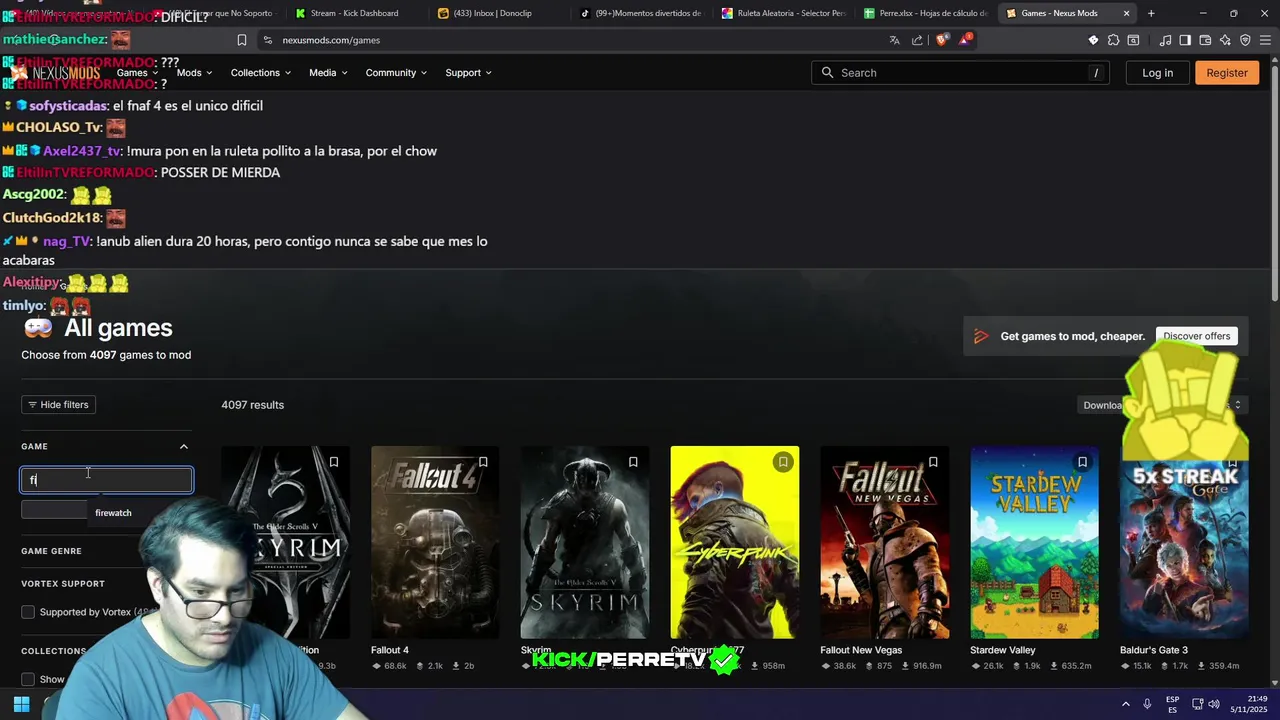This screenshot has width=1280, height=720.
Task: Bookmark the Skyrim Special Edition game card
Action: click(x=334, y=462)
